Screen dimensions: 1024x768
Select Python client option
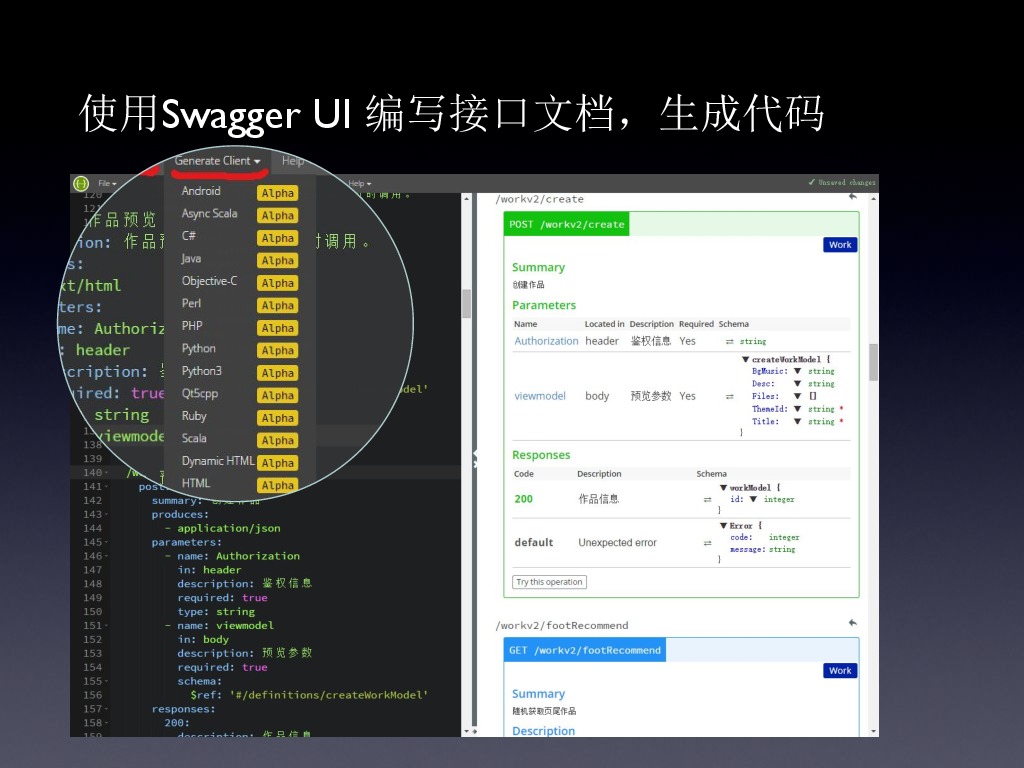pos(199,349)
